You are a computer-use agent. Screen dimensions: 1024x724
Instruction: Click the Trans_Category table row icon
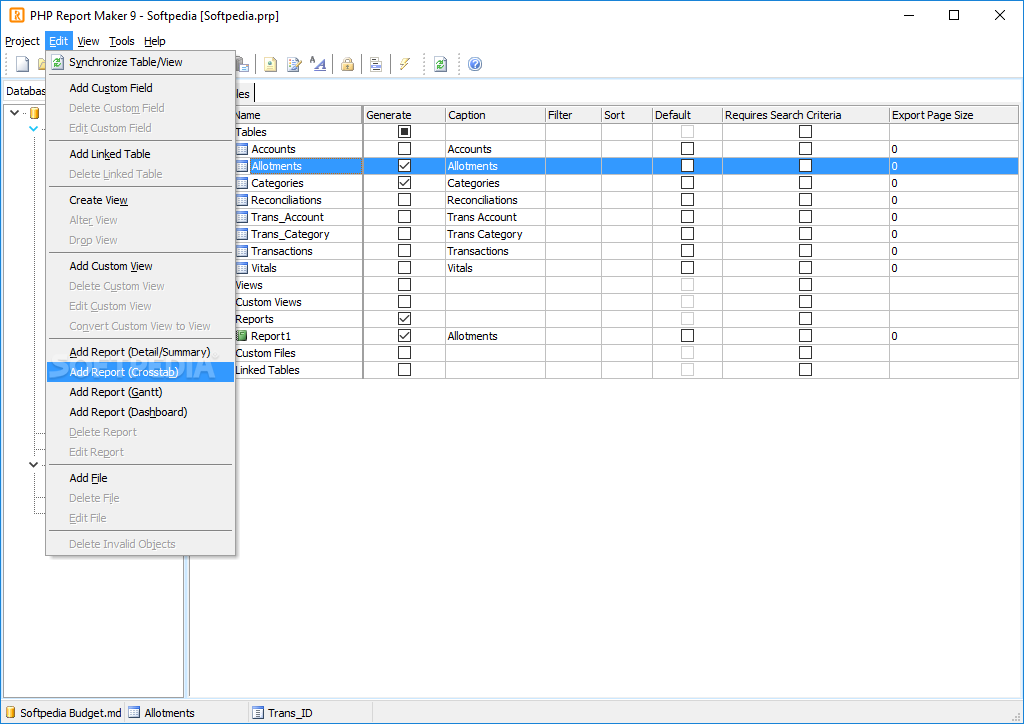pyautogui.click(x=242, y=234)
